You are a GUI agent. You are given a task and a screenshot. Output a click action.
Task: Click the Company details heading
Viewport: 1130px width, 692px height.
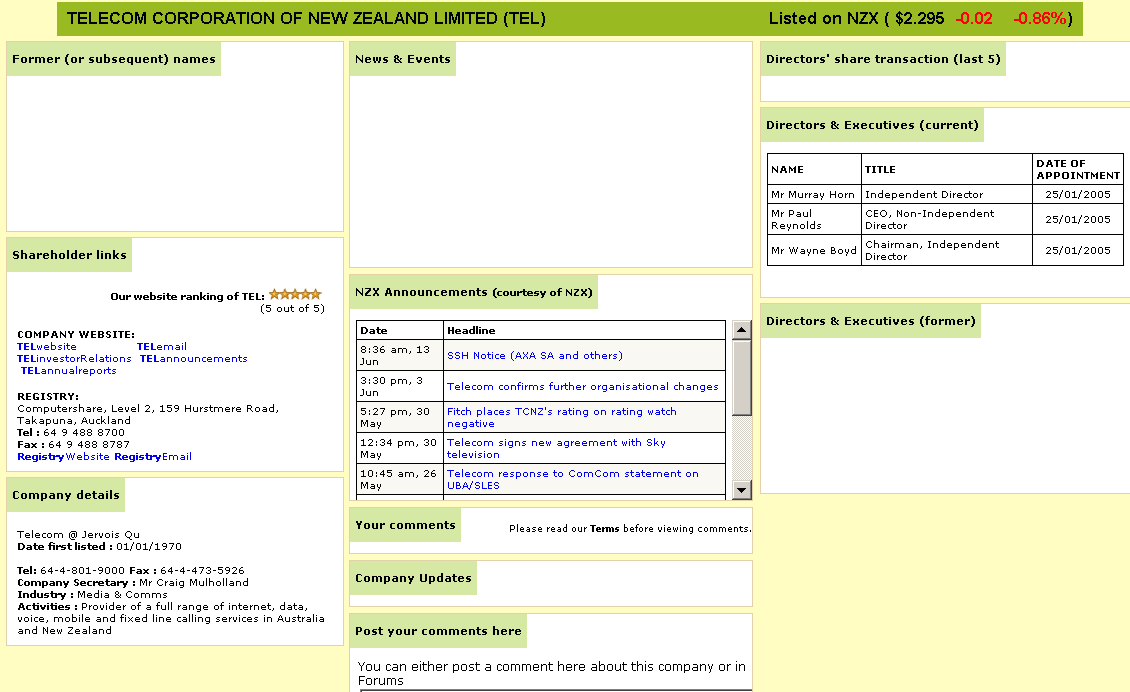click(x=66, y=495)
